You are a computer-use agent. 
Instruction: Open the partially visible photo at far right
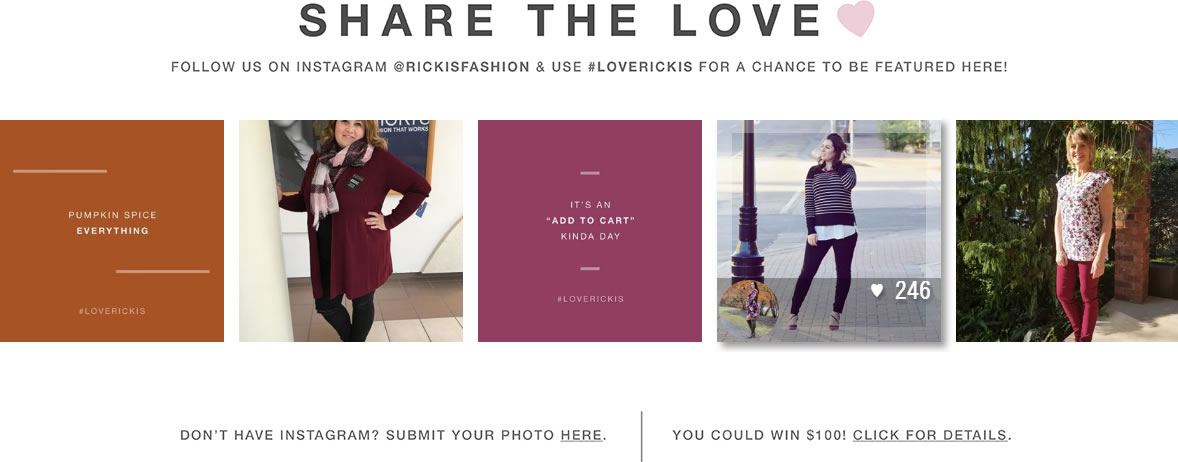pyautogui.click(x=1165, y=231)
